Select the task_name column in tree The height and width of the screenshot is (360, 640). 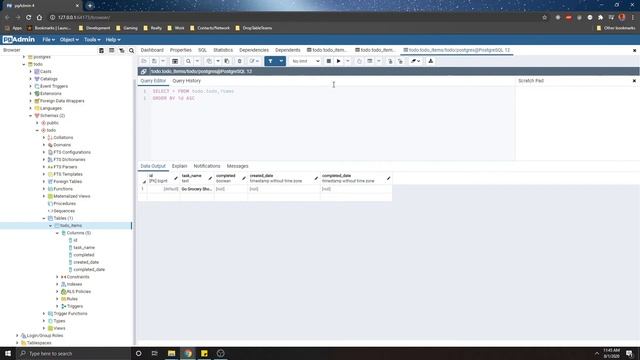coord(84,248)
